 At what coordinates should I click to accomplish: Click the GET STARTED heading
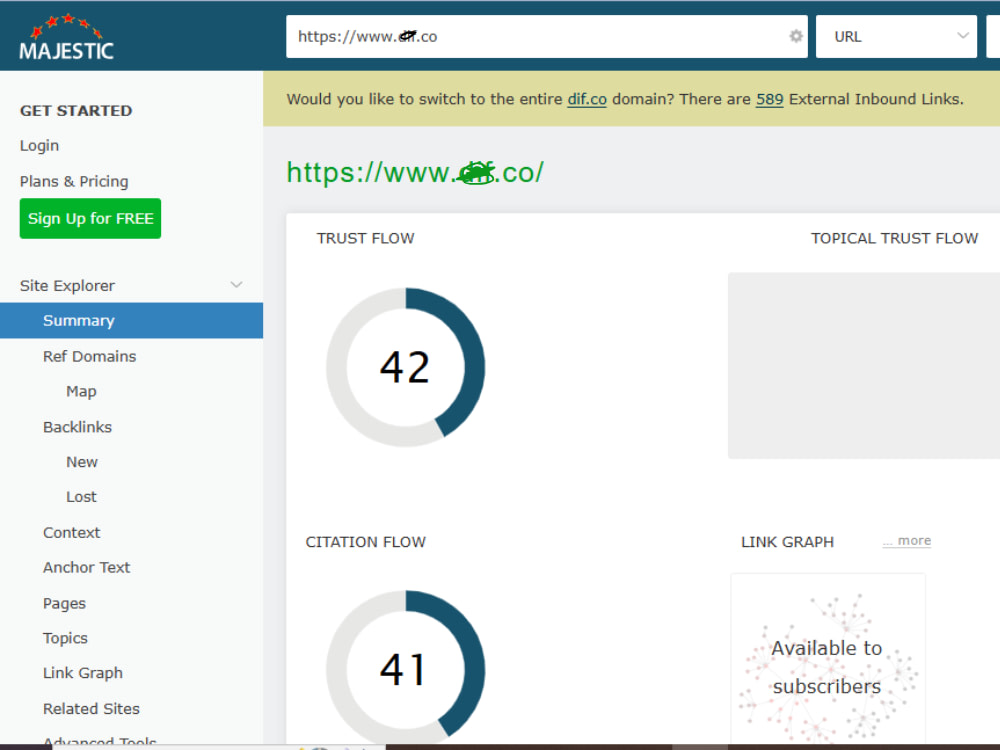coord(76,111)
